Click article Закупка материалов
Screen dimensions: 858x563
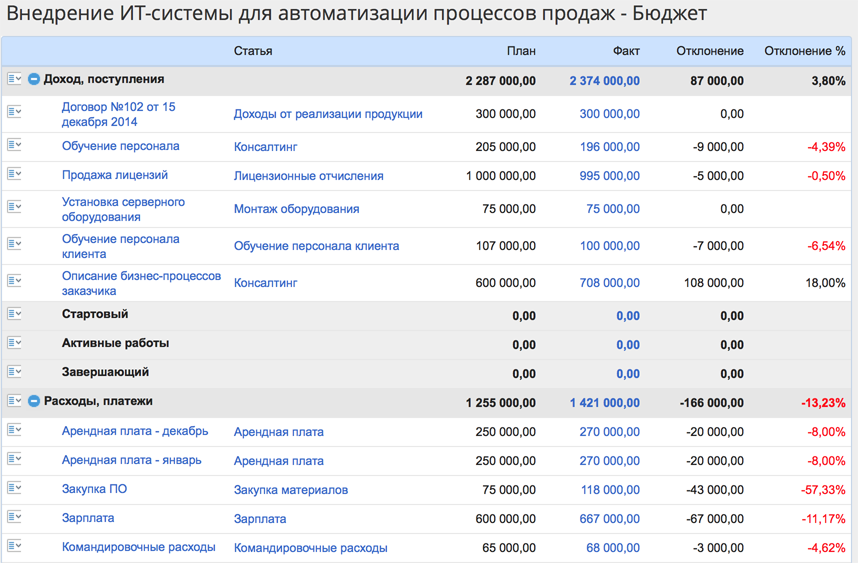pos(291,490)
